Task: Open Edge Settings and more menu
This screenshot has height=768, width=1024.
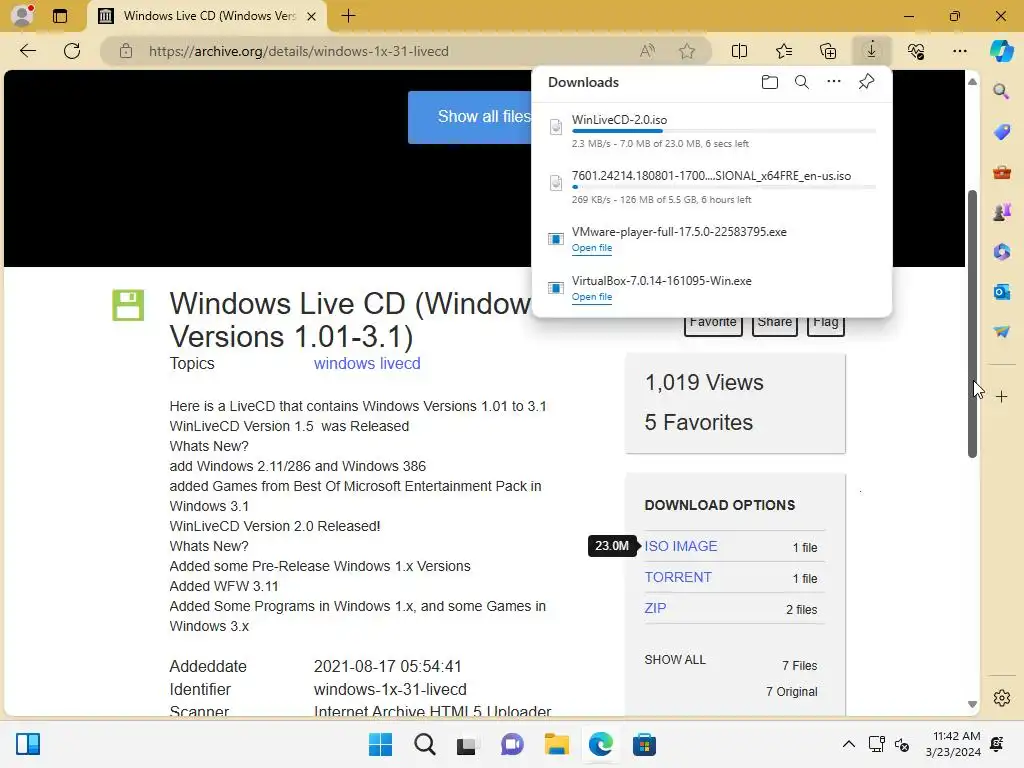Action: click(x=959, y=51)
